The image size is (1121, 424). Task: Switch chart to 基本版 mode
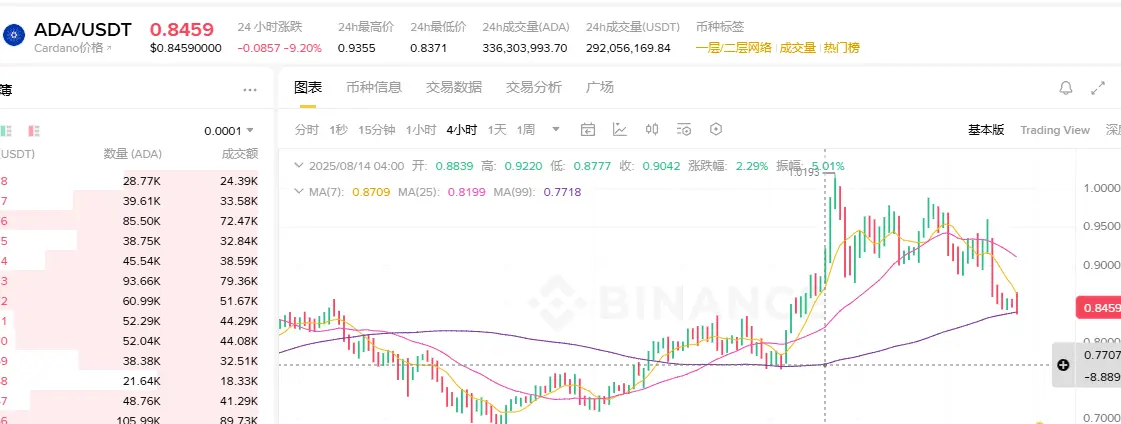click(986, 129)
